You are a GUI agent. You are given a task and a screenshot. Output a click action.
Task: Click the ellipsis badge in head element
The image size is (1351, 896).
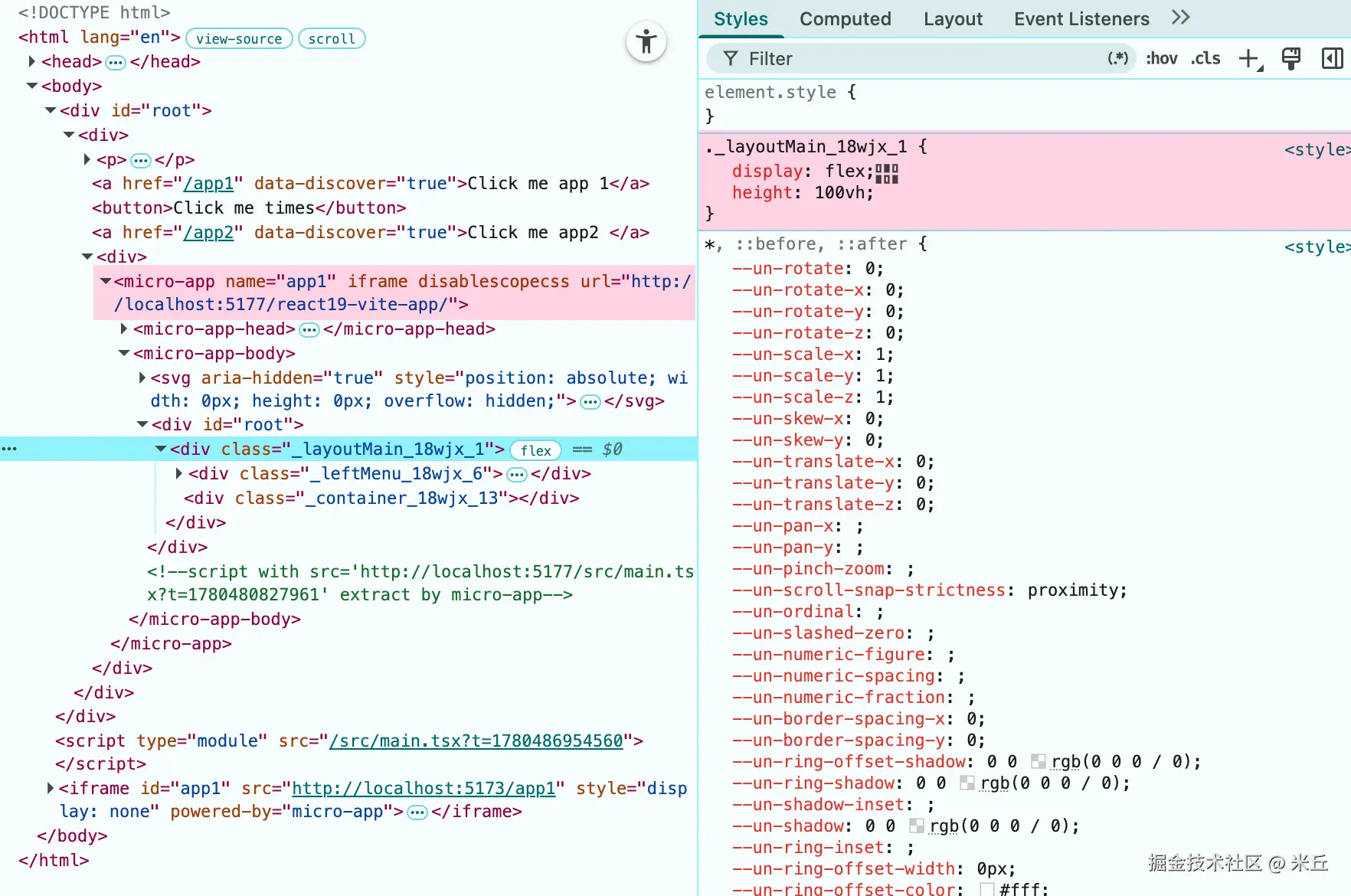116,63
